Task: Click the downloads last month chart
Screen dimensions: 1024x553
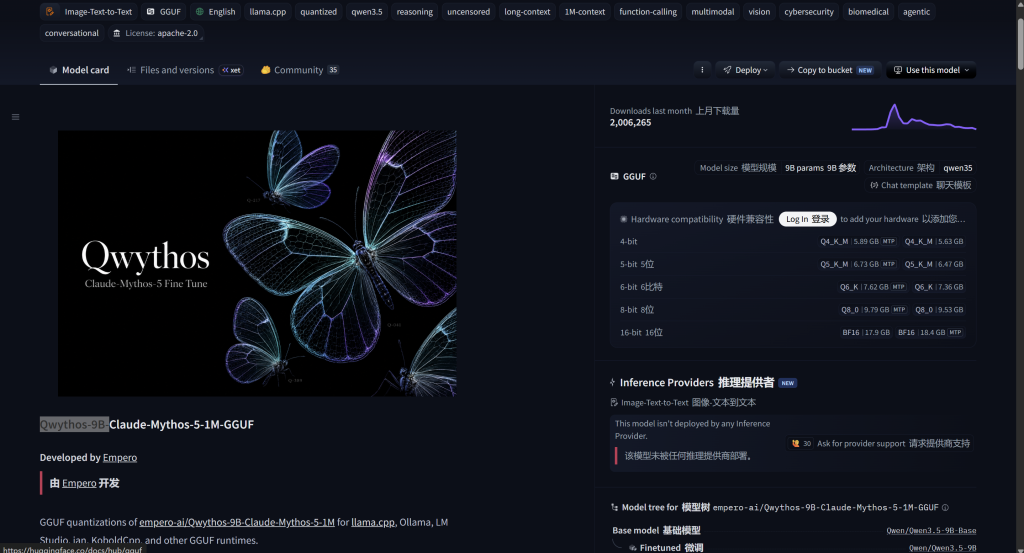Action: click(914, 117)
